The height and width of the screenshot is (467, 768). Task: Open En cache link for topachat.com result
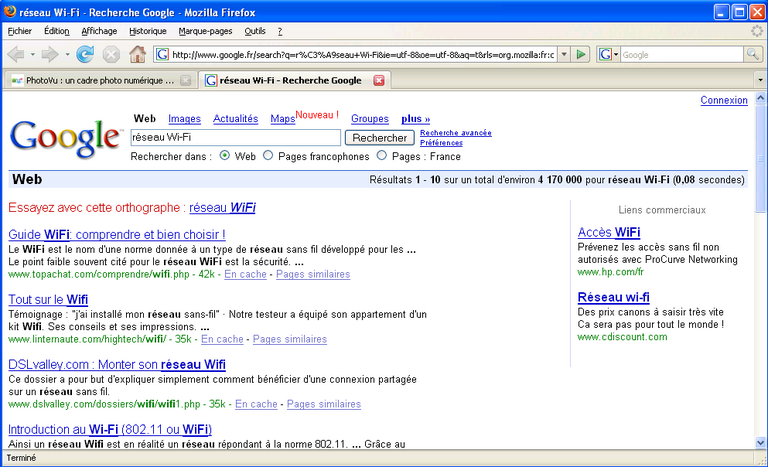tap(245, 274)
